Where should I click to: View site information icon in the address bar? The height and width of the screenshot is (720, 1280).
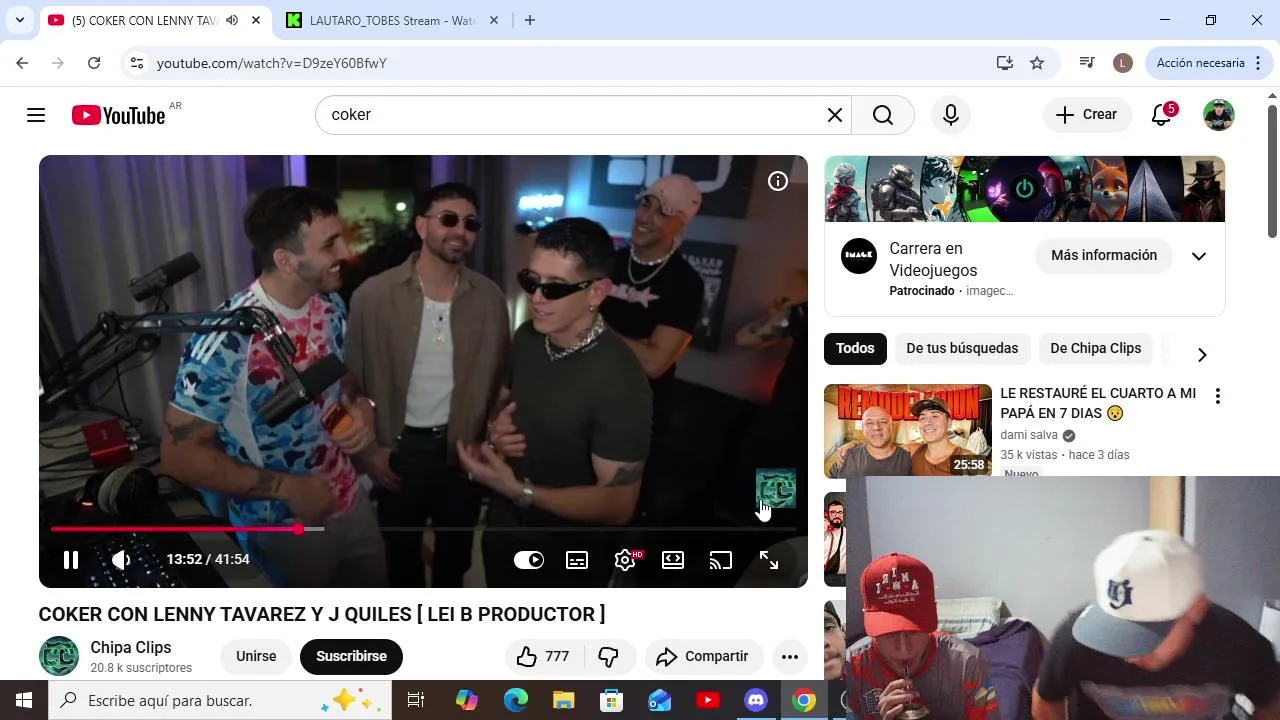(x=137, y=63)
